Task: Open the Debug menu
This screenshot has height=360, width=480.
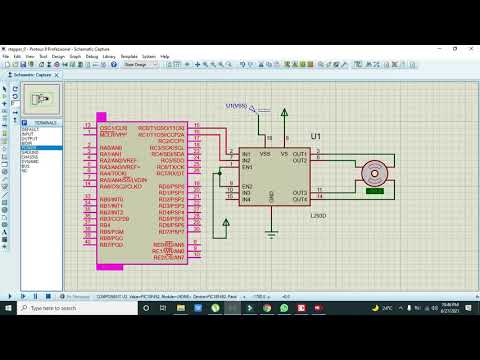Action: 92,56
